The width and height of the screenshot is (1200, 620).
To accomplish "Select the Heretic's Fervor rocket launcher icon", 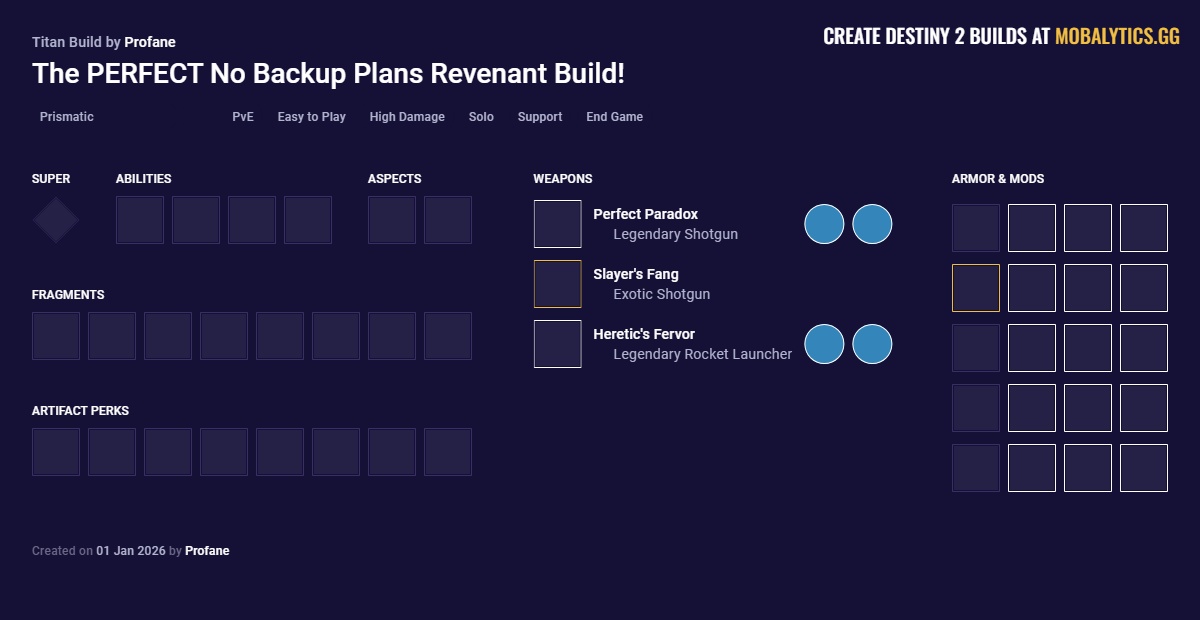I will pyautogui.click(x=557, y=343).
